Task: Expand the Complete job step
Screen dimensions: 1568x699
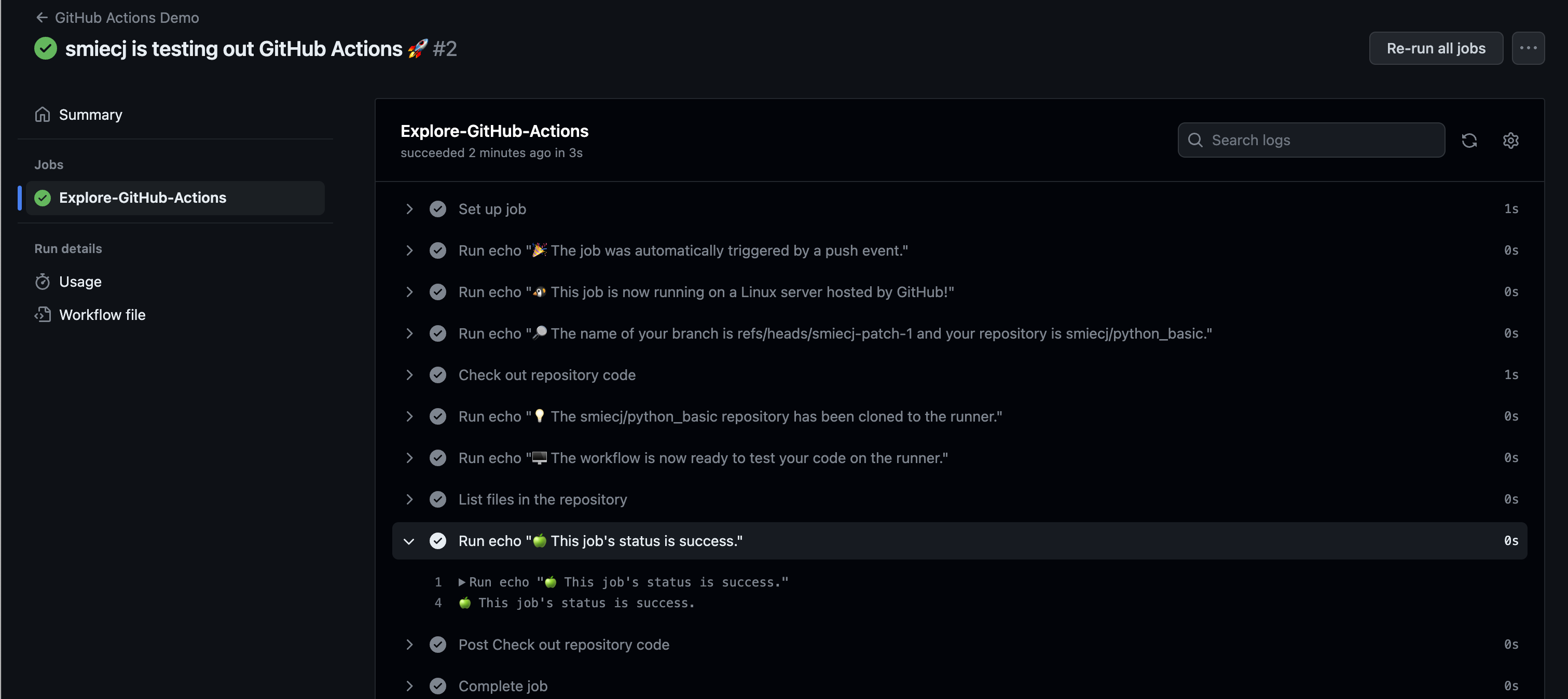Action: click(409, 686)
